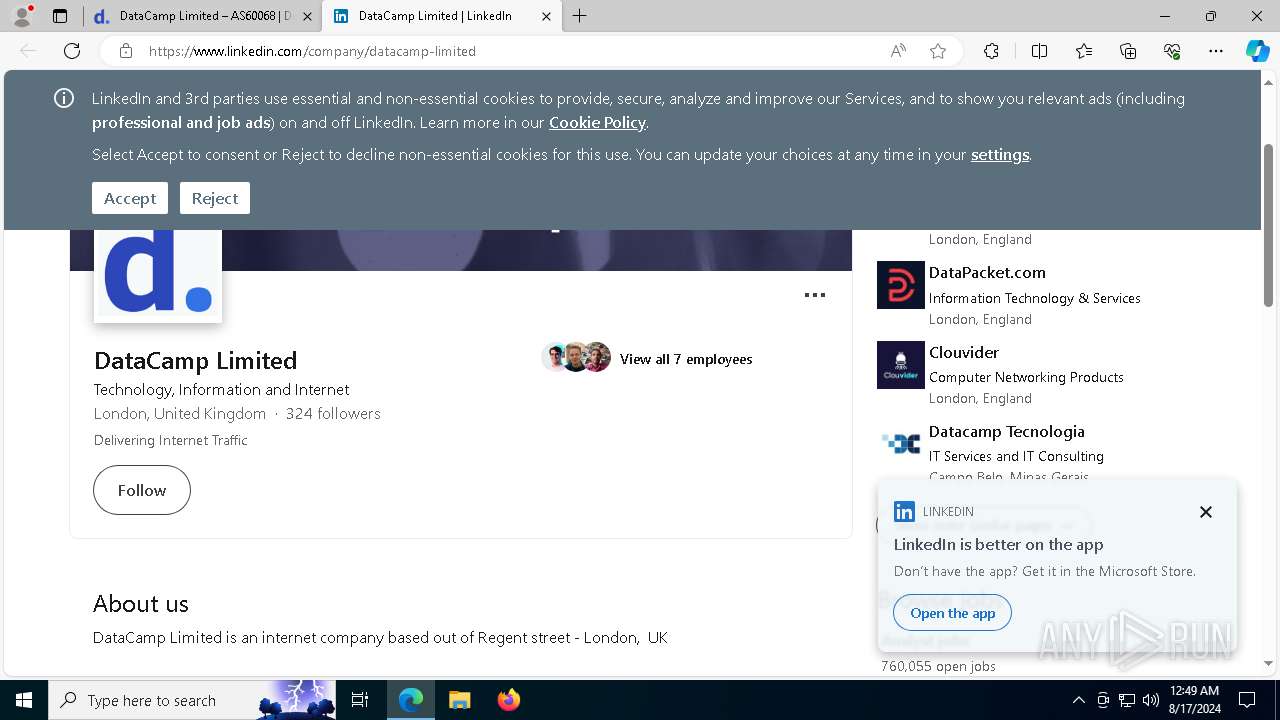Viewport: 1280px width, 720px height.
Task: Open the Read aloud icon
Action: (898, 51)
